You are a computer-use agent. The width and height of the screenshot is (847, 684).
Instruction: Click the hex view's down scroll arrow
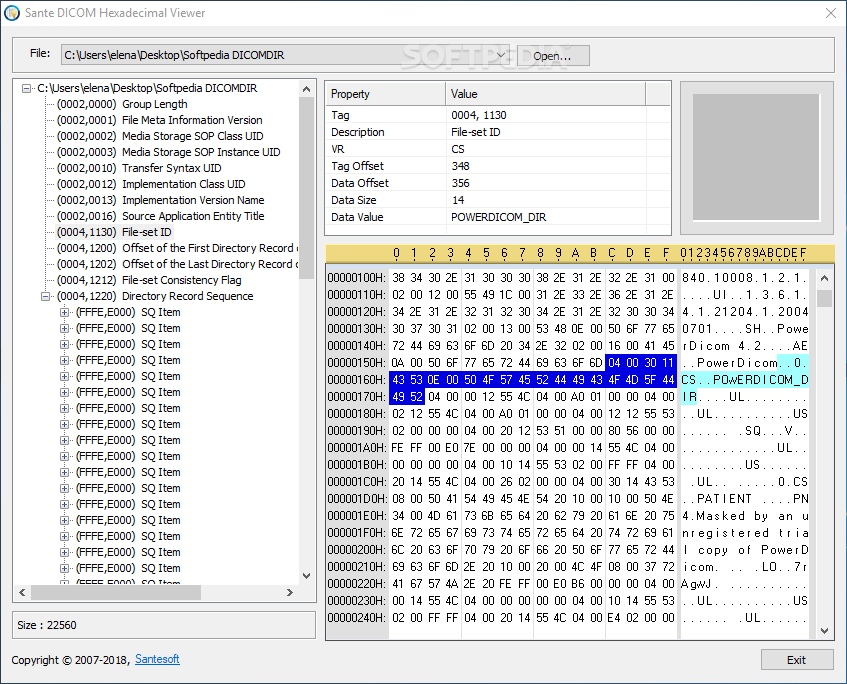point(824,631)
